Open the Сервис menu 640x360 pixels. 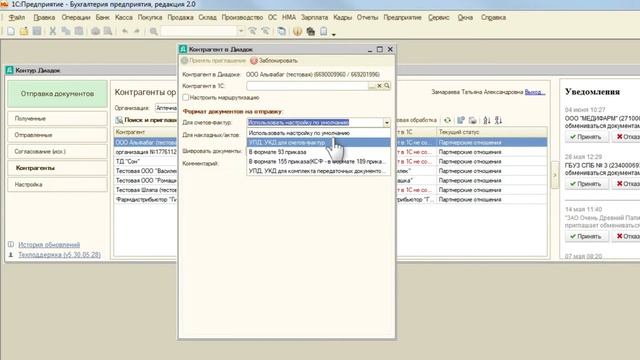click(438, 18)
